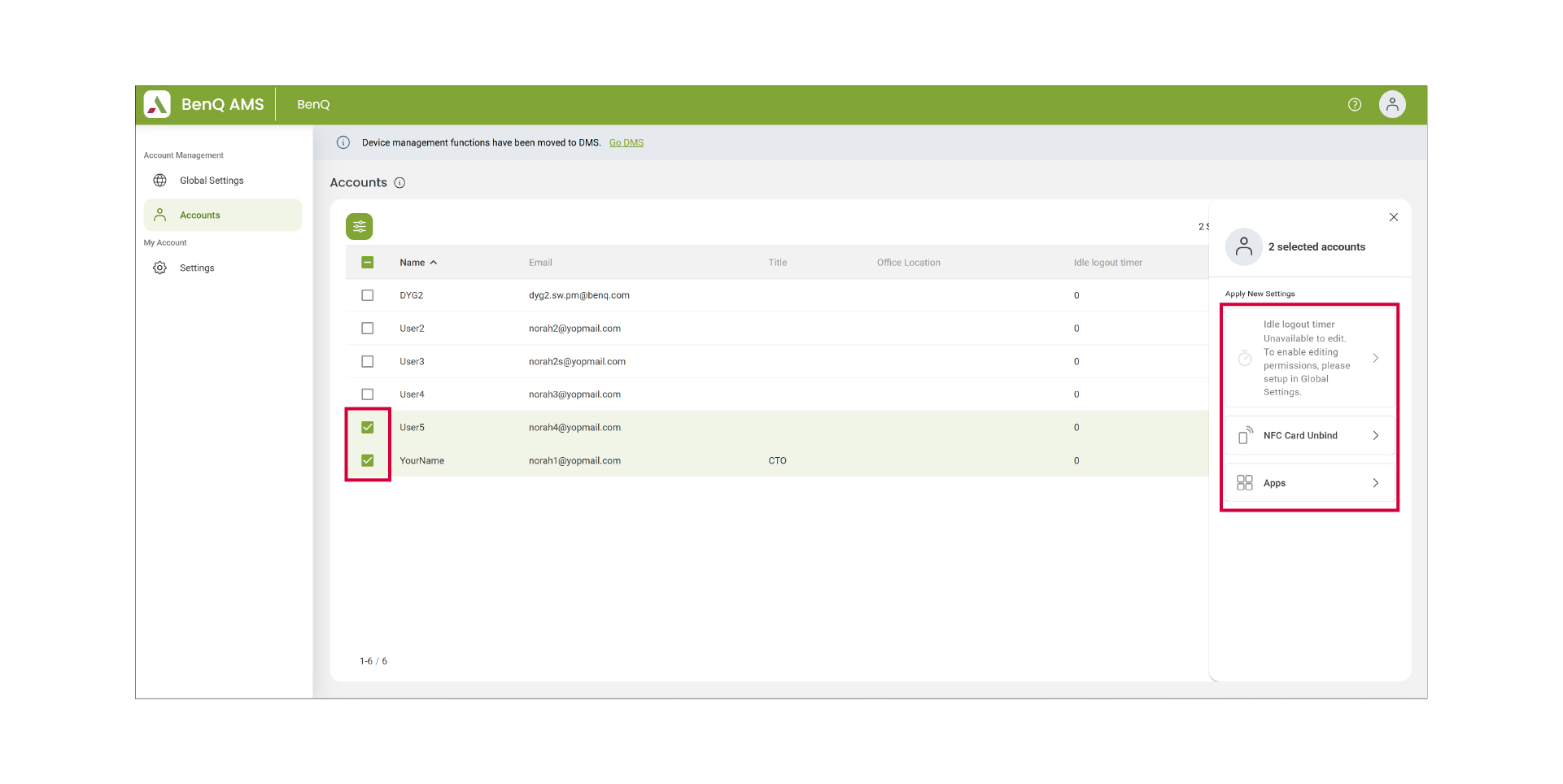Open the NFC Card Unbind option
Screen dimensions: 1563x784
[x=1310, y=436]
